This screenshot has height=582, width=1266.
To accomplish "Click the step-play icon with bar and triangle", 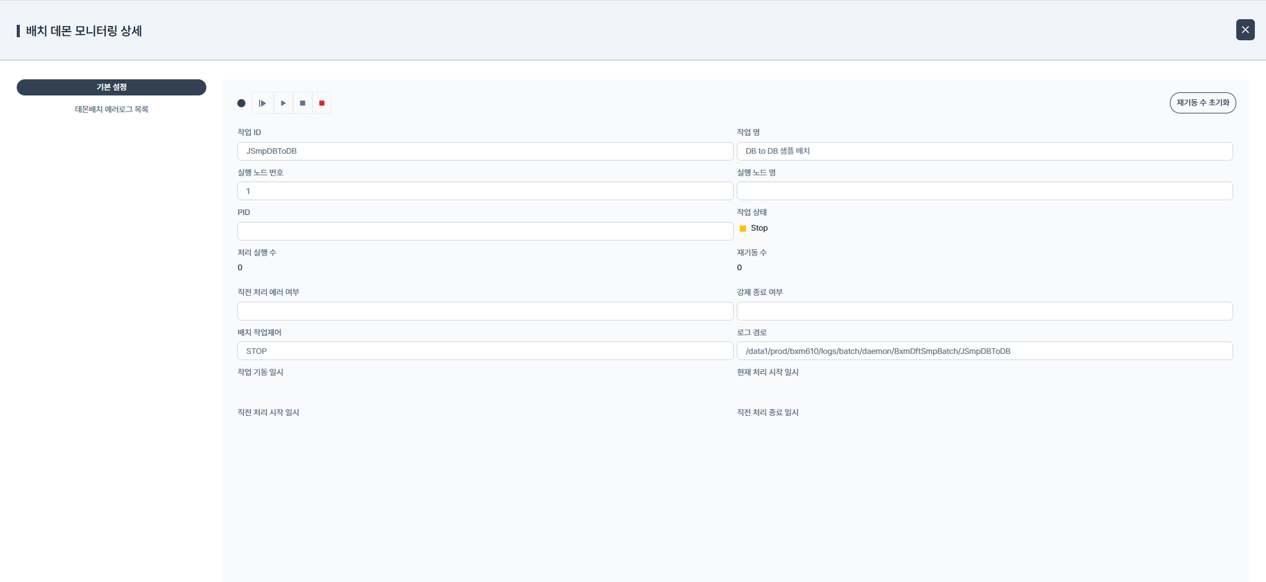I will click(x=263, y=103).
